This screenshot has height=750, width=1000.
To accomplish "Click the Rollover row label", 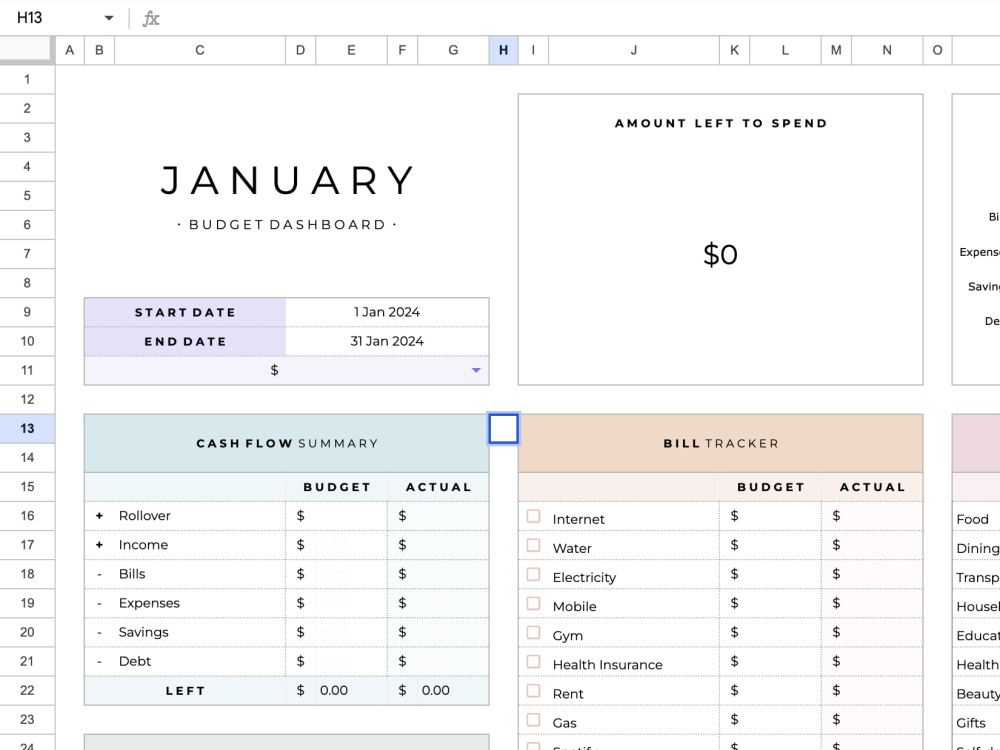I will click(x=145, y=515).
